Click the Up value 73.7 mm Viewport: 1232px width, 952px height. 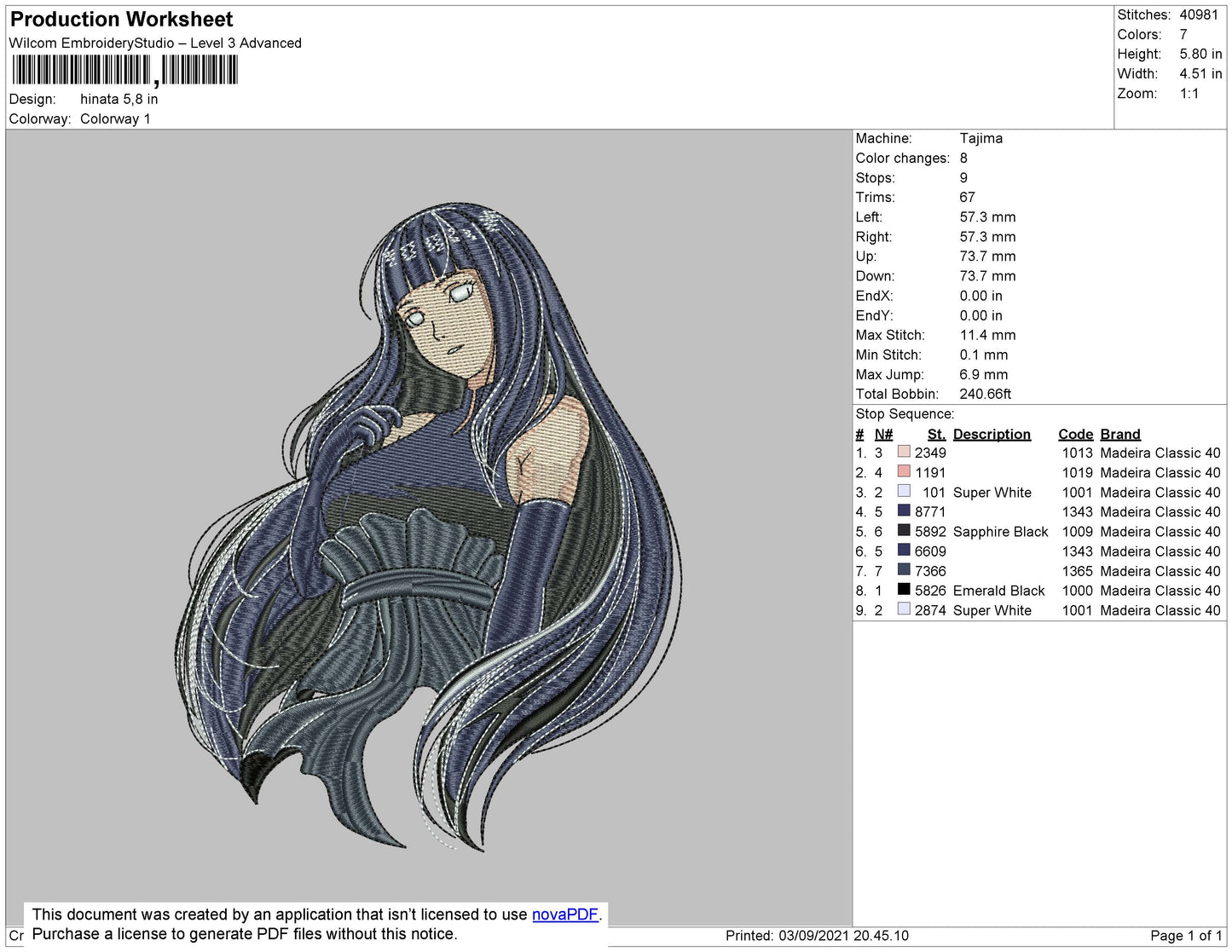987,256
